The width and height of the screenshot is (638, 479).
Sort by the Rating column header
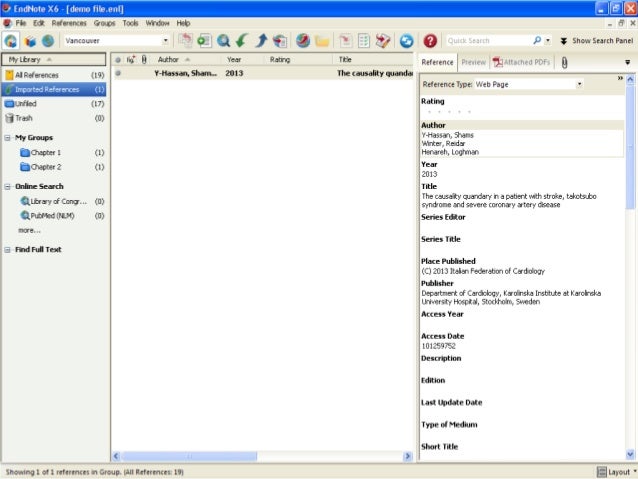tap(298, 60)
